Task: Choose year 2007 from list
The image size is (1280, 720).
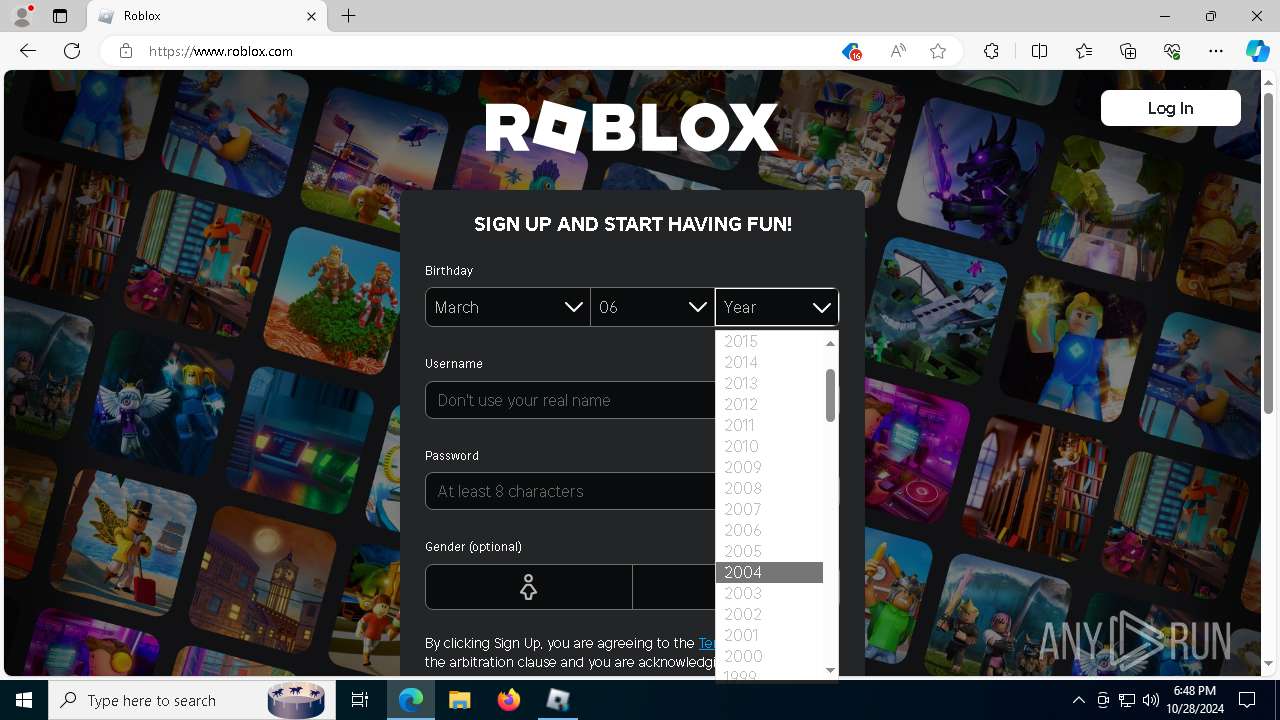Action: (x=769, y=509)
